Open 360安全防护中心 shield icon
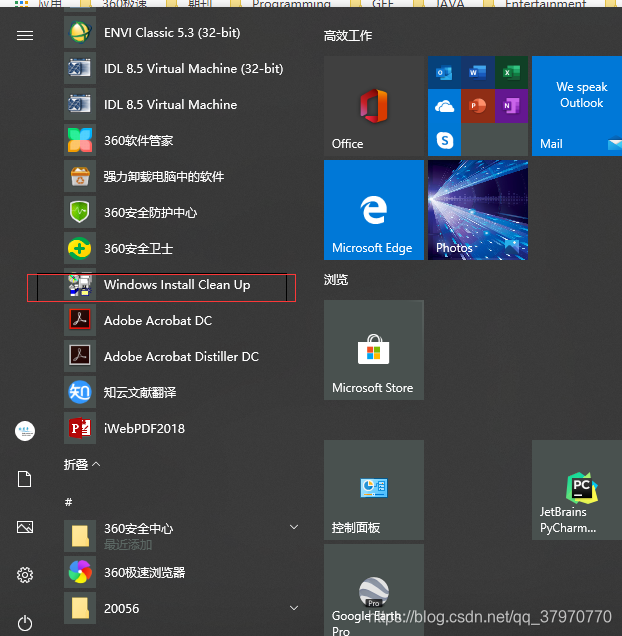Screen dimensions: 622x636 coord(80,212)
